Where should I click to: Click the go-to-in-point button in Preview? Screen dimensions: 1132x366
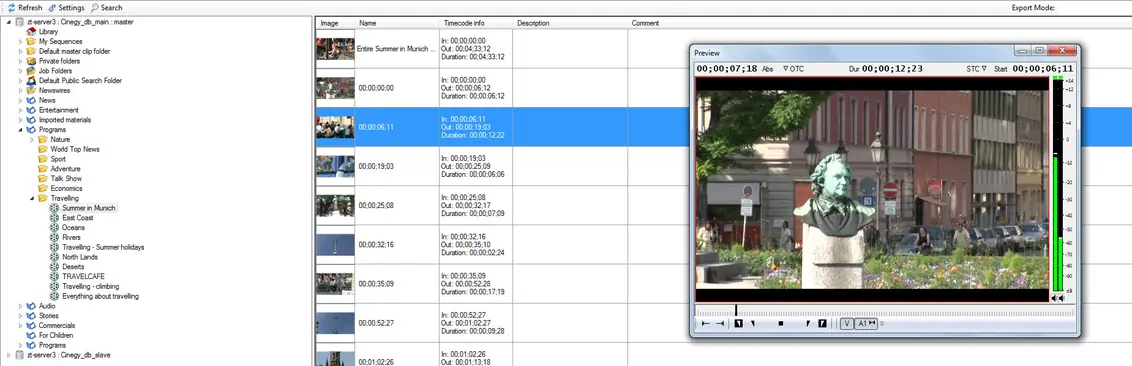705,324
